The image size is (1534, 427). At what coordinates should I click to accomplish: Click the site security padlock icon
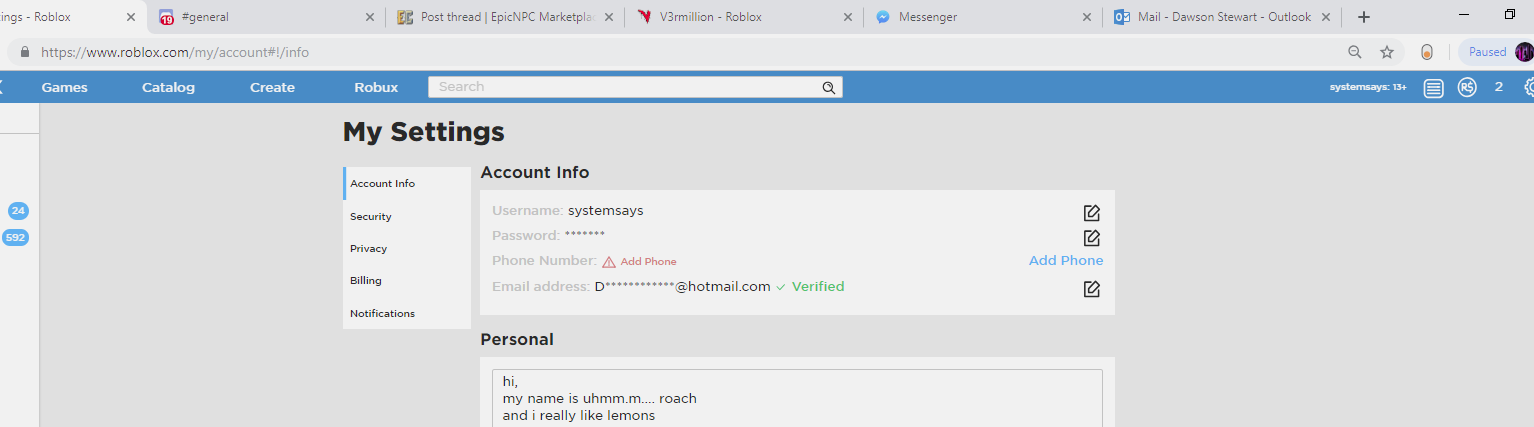coord(25,52)
